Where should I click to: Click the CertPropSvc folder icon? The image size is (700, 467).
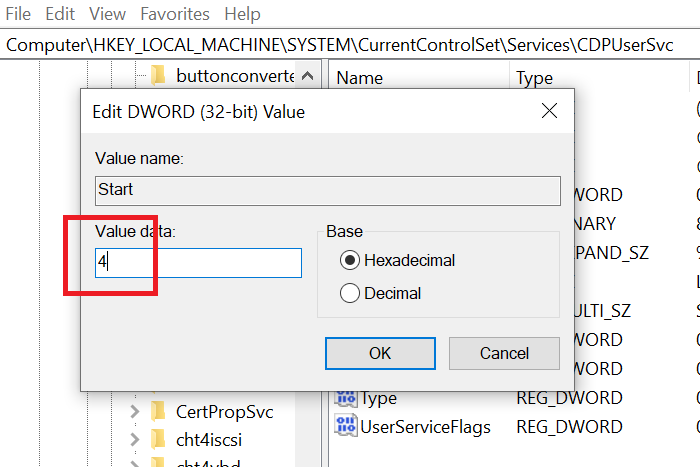tap(158, 411)
